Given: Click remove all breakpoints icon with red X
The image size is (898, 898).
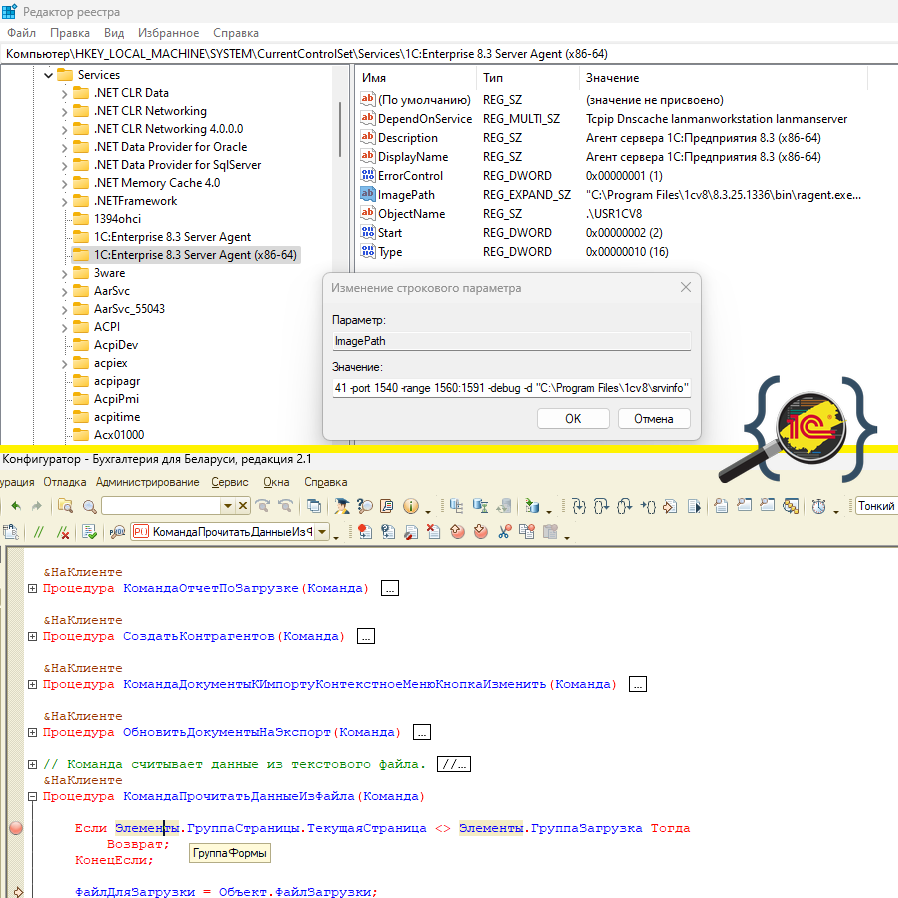Looking at the screenshot, I should [434, 532].
